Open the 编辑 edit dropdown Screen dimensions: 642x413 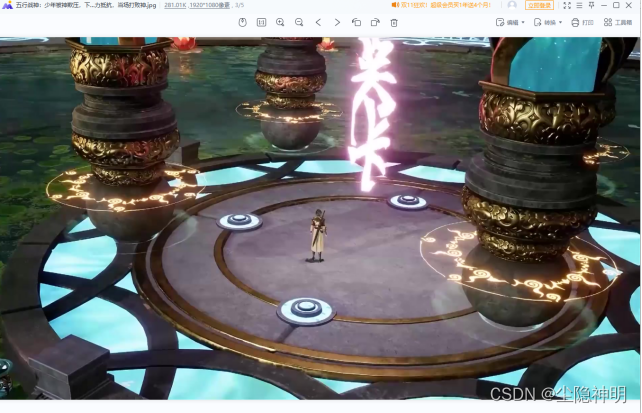[x=510, y=23]
